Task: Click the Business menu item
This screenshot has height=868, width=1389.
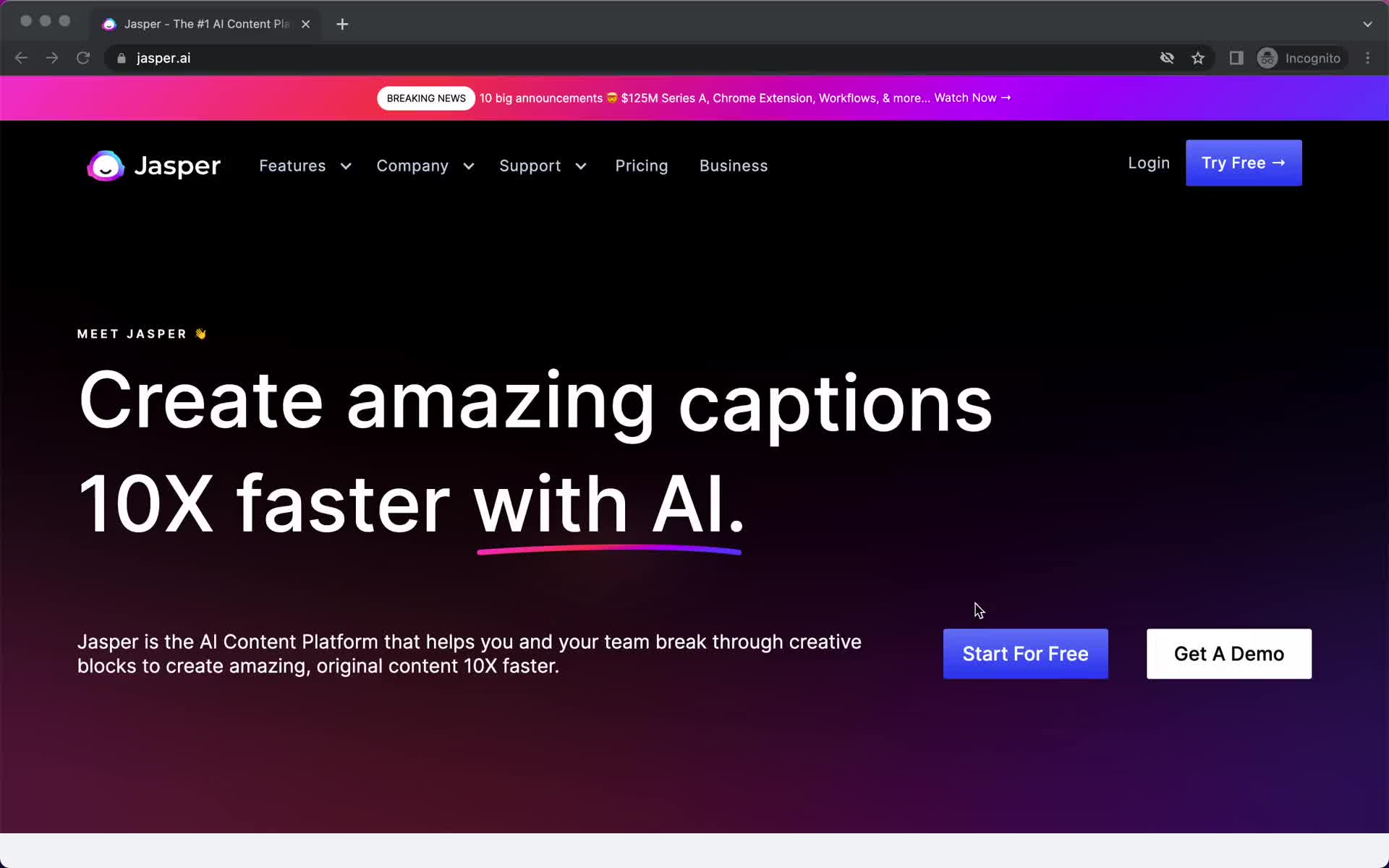Action: pyautogui.click(x=734, y=166)
